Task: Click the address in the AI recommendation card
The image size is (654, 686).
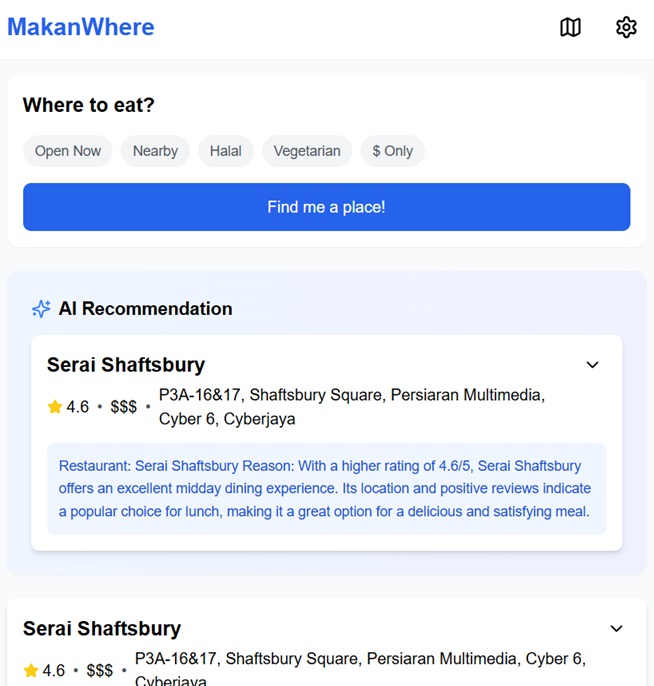Action: click(x=351, y=407)
